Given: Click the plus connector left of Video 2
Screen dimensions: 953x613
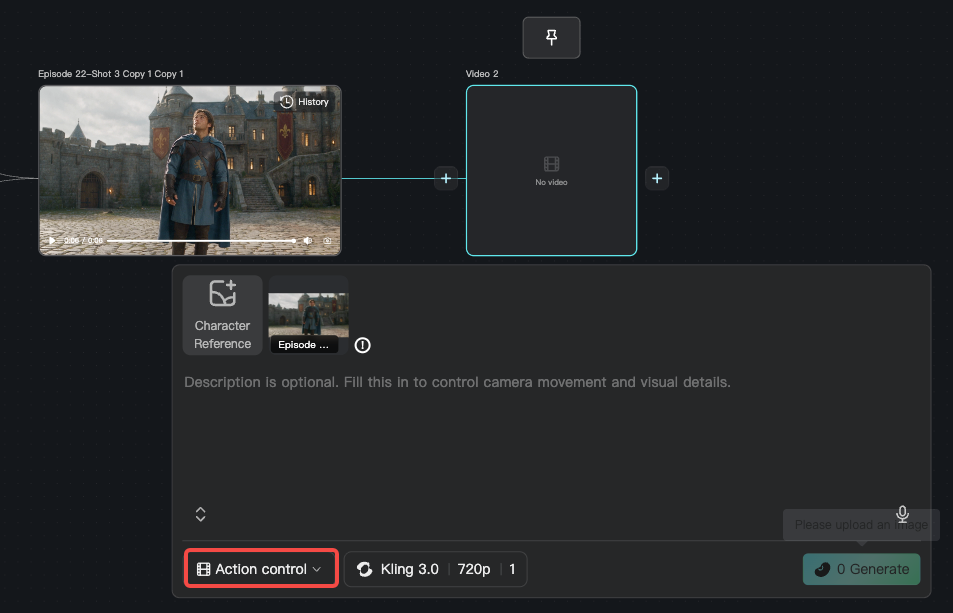Looking at the screenshot, I should point(446,178).
